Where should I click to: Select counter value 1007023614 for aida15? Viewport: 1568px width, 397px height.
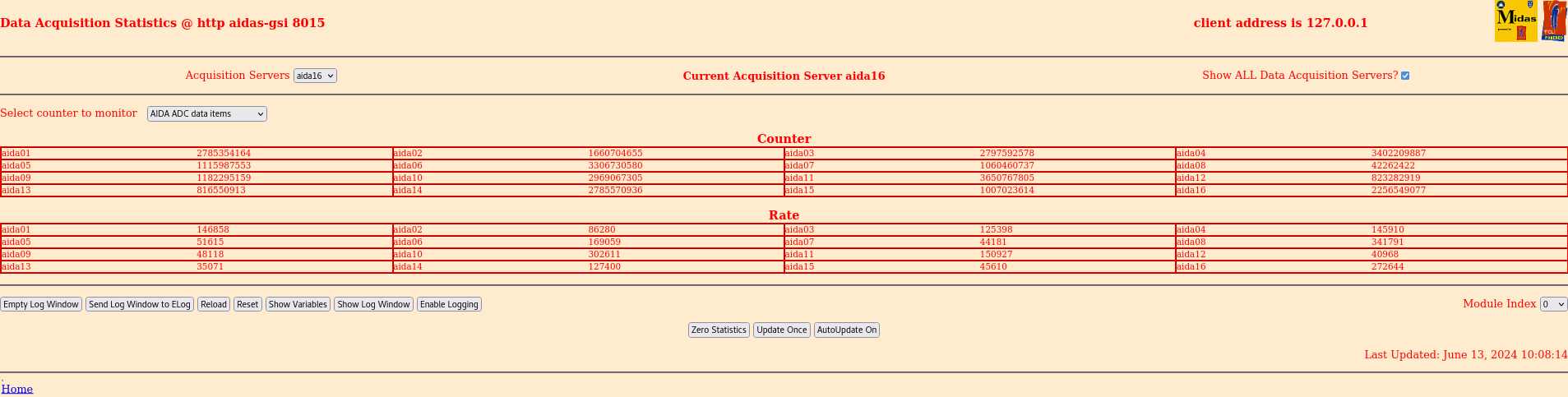click(x=1007, y=191)
